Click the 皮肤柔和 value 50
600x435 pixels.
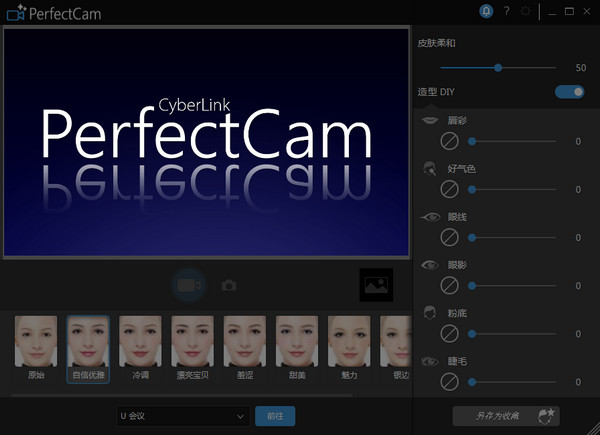coord(580,68)
